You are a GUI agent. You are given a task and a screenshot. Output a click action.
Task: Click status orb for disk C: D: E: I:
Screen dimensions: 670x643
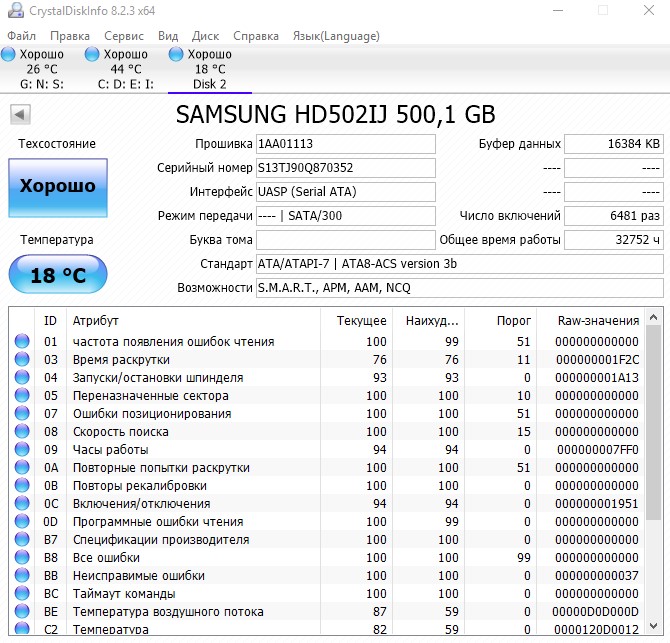[x=93, y=54]
